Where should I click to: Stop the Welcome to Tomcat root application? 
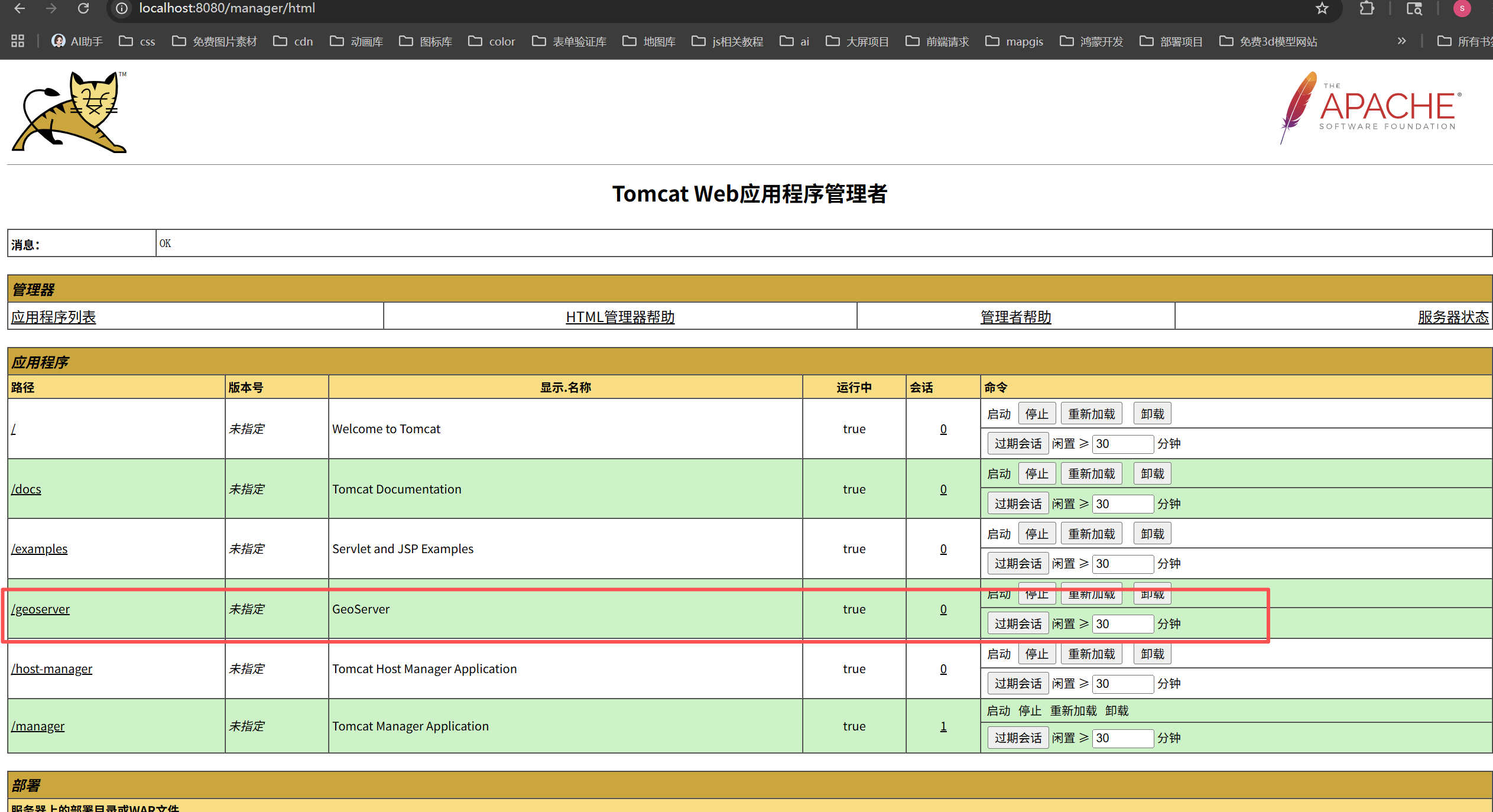(x=1037, y=414)
